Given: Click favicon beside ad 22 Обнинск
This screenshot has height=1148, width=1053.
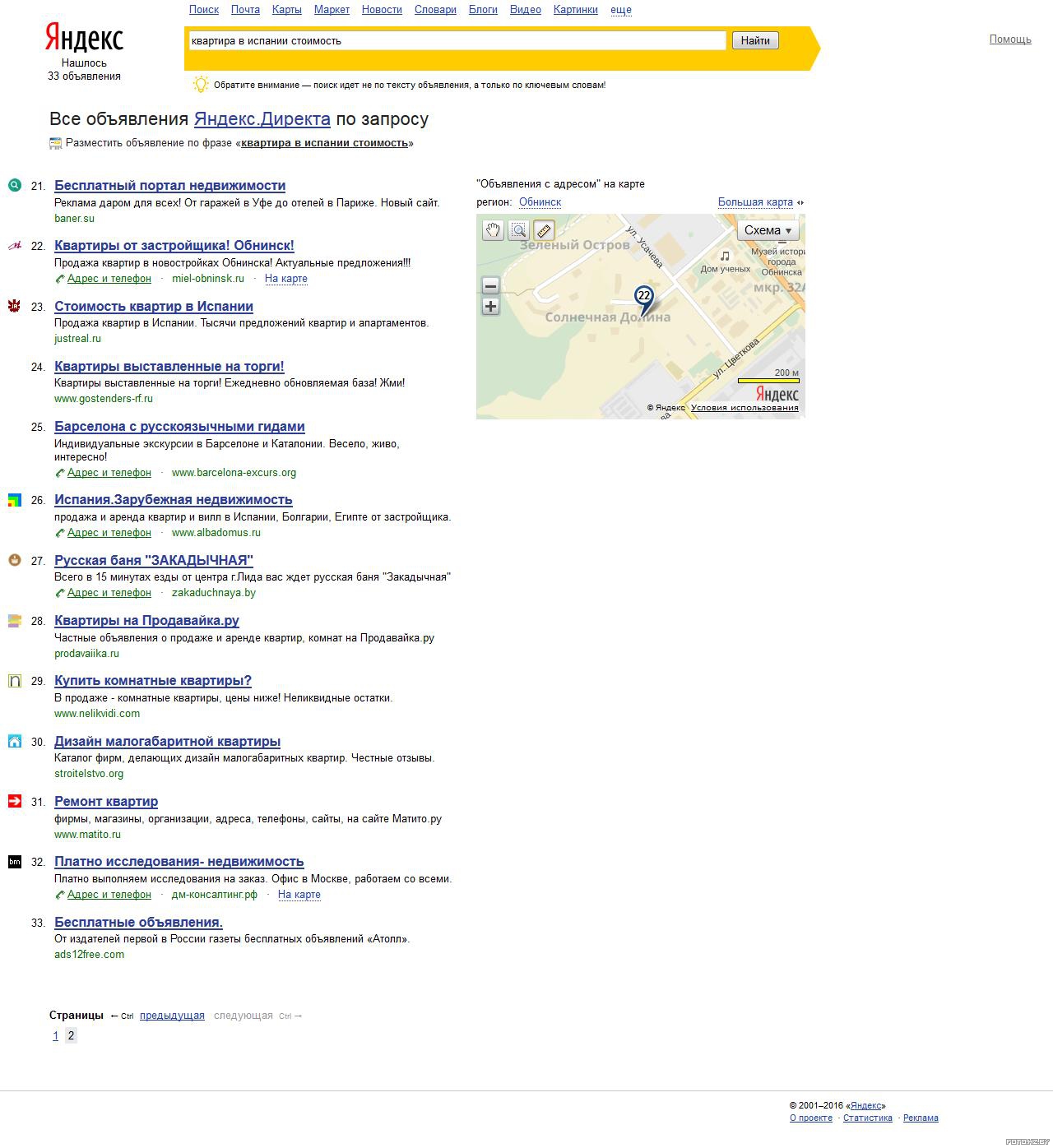Looking at the screenshot, I should click(15, 245).
